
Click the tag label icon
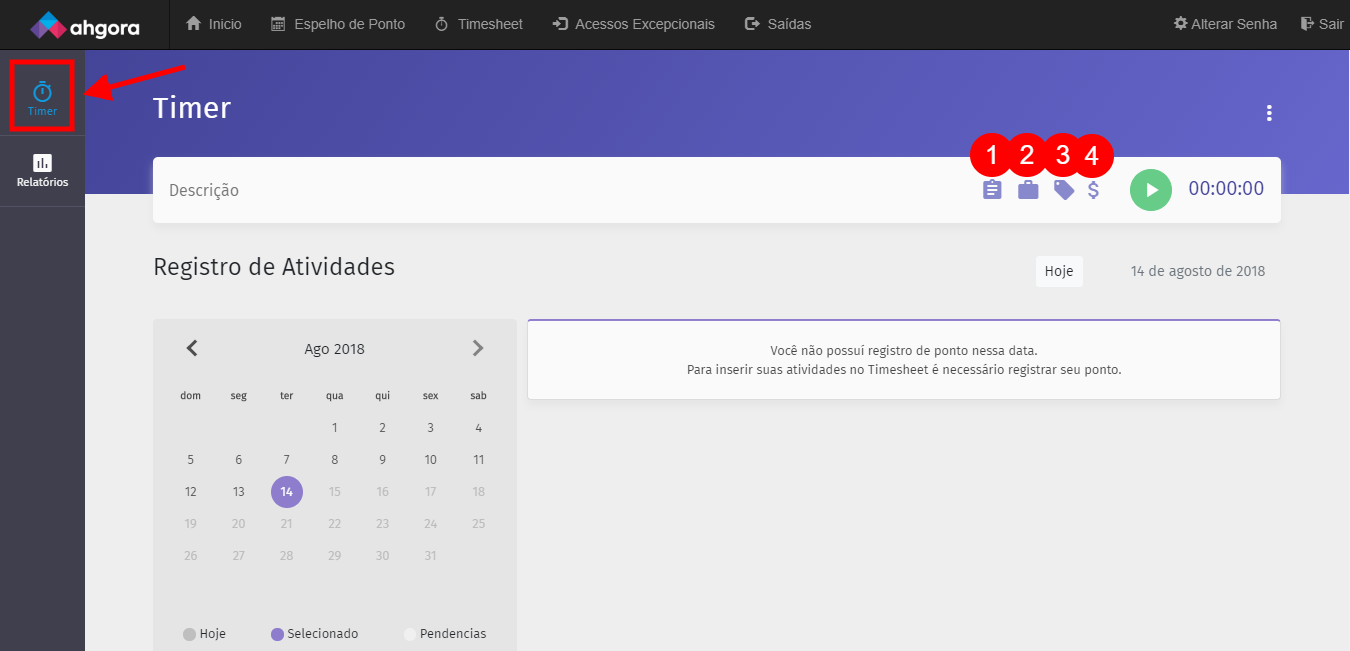(x=1064, y=190)
